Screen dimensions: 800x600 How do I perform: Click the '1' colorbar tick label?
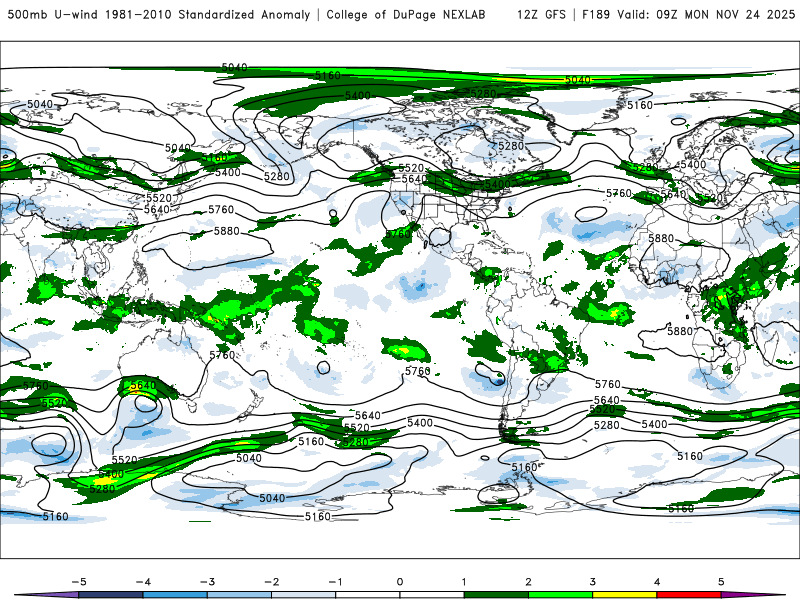pyautogui.click(x=464, y=582)
